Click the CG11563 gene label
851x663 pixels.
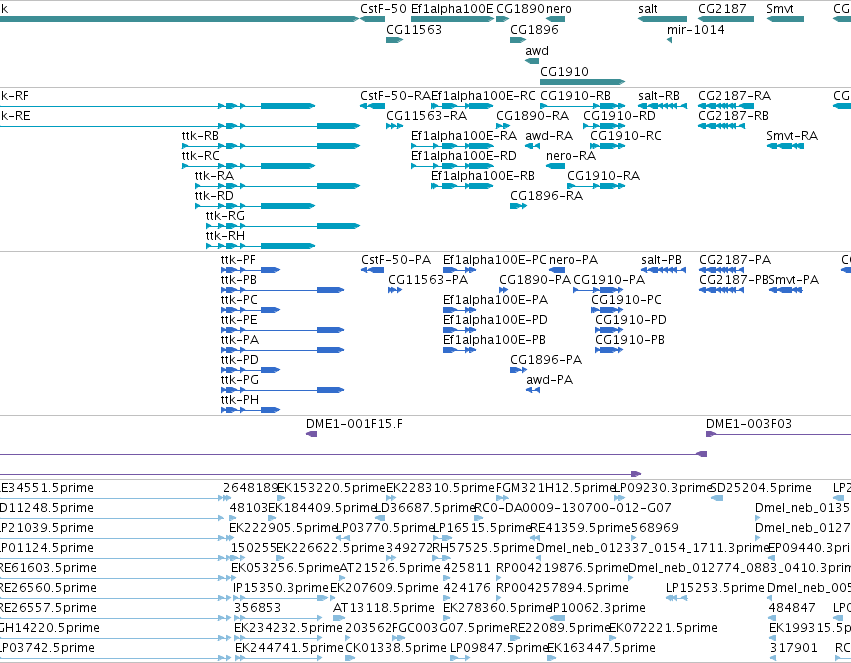coord(414,29)
